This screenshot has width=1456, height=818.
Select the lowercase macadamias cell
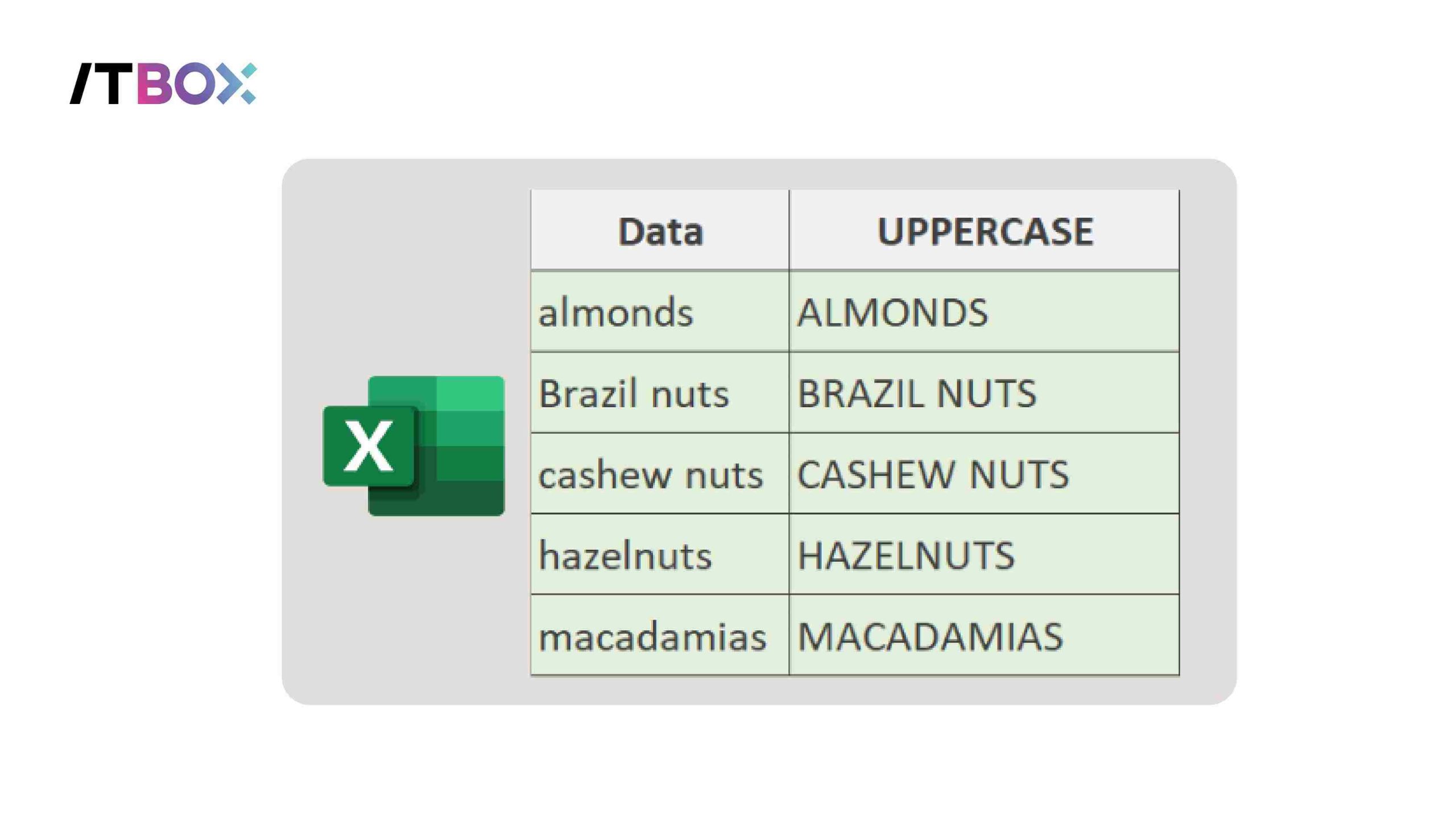[x=660, y=636]
